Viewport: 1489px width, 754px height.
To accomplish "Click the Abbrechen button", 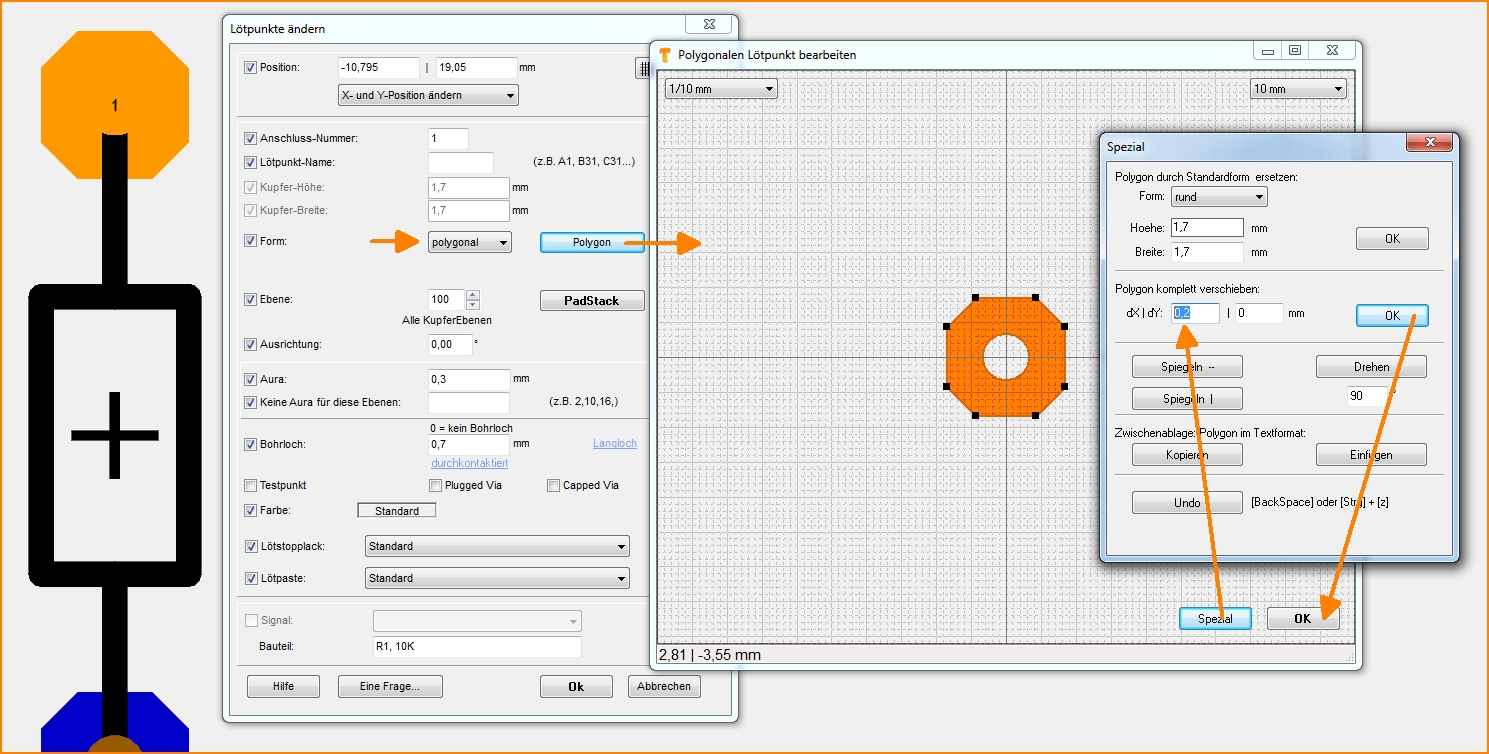I will point(664,687).
